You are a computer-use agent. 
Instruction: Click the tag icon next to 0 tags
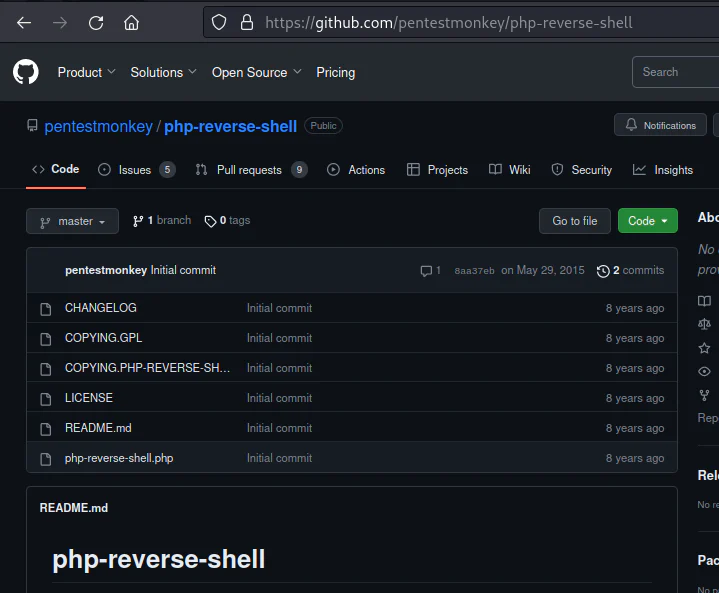coord(210,222)
